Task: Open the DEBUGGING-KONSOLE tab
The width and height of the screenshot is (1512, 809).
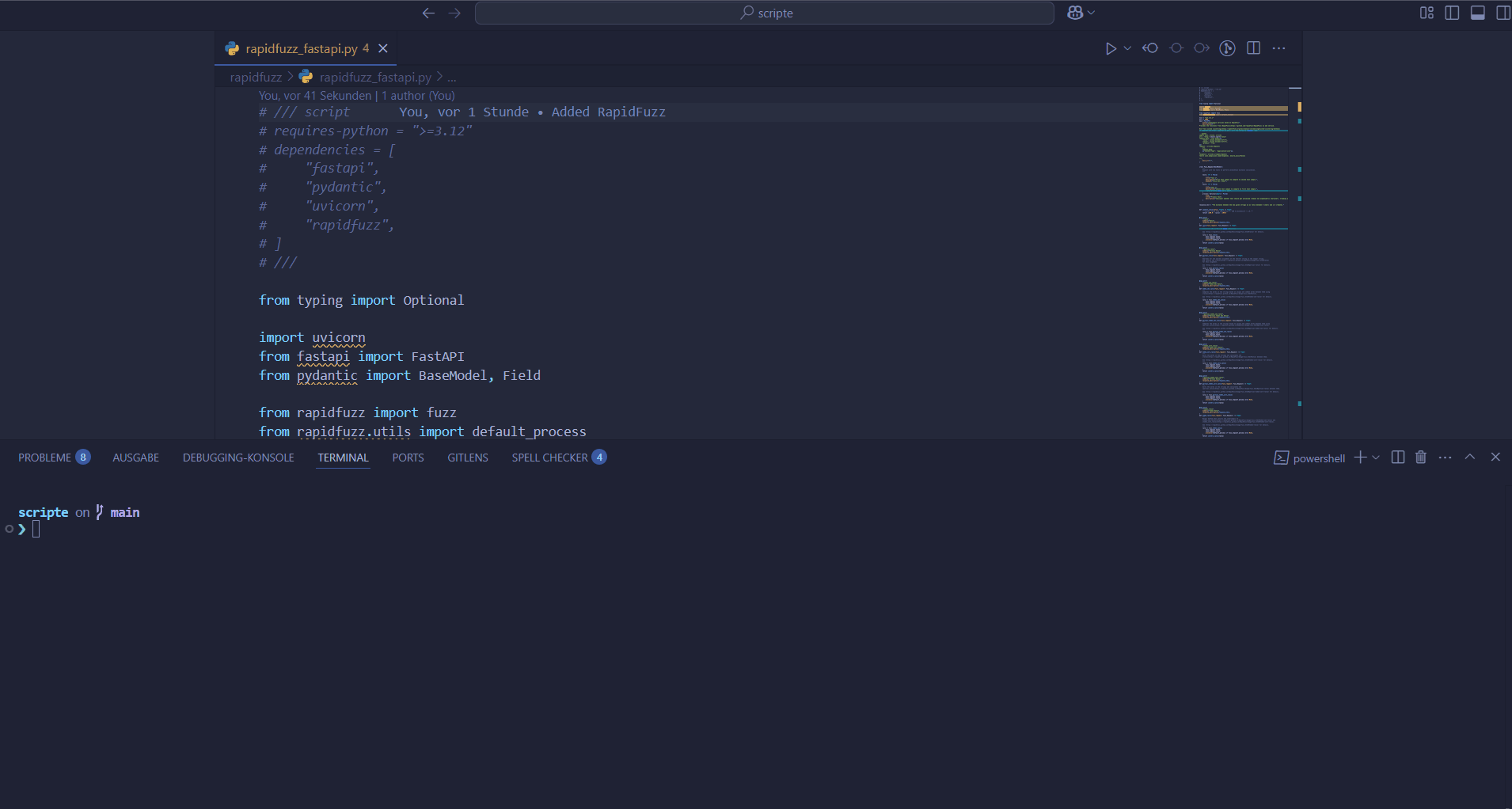Action: 238,458
